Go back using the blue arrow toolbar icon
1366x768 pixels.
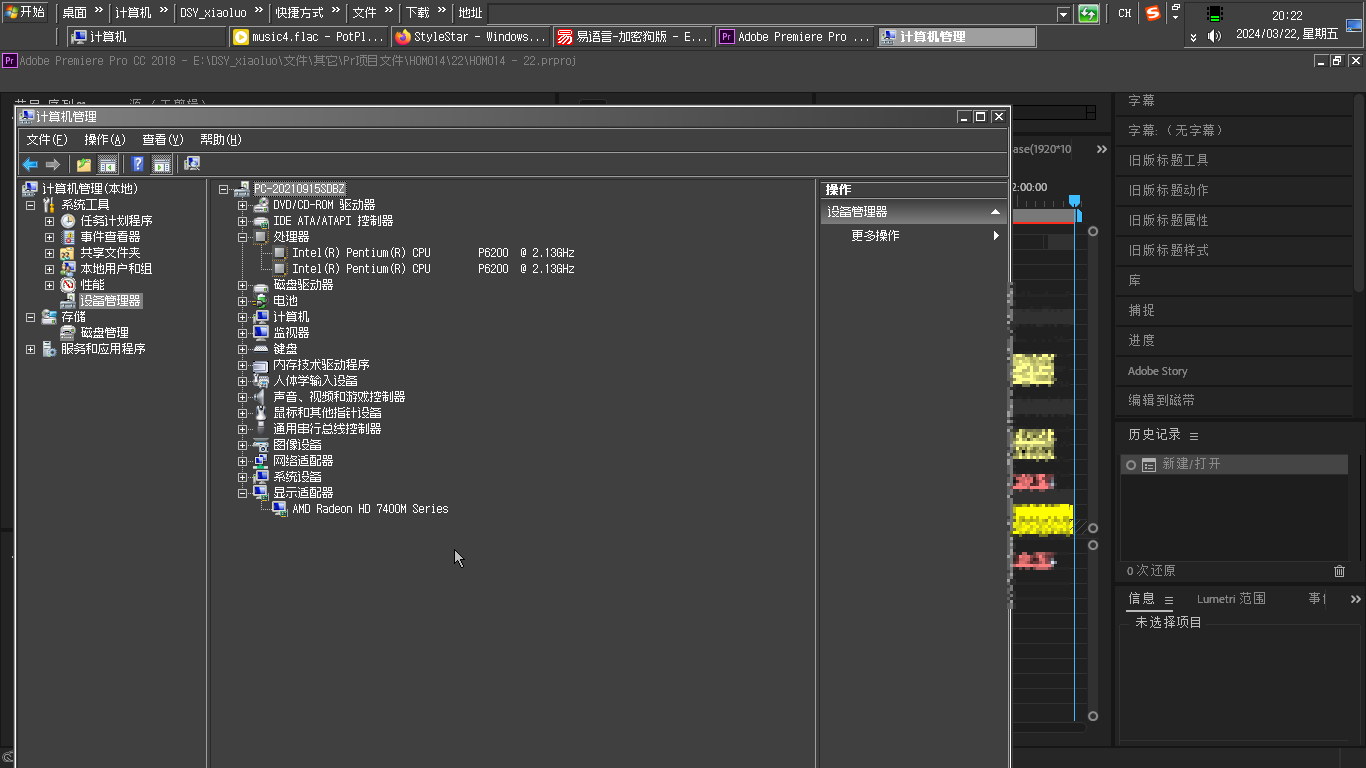30,164
